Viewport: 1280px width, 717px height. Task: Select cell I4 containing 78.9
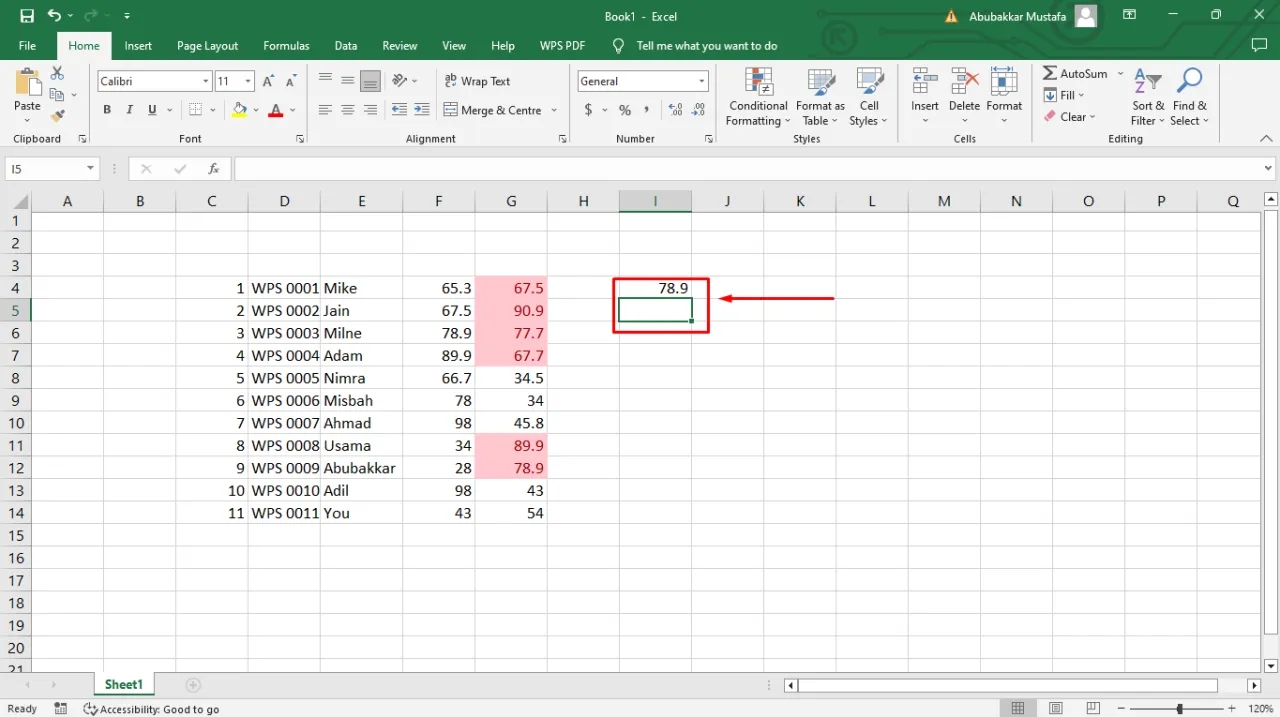tap(655, 288)
